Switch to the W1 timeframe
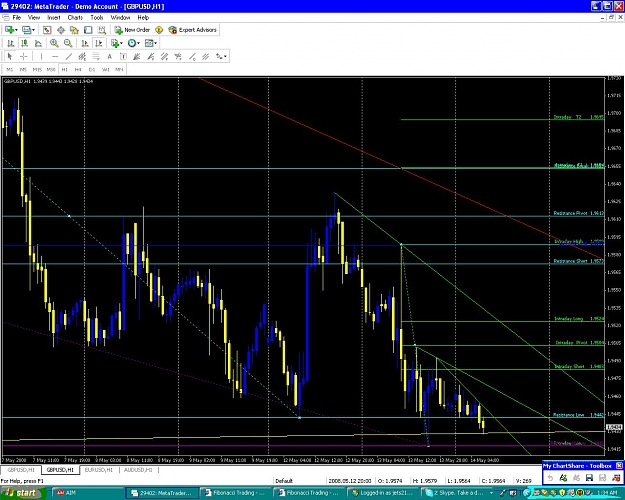The image size is (625, 500). coord(106,69)
